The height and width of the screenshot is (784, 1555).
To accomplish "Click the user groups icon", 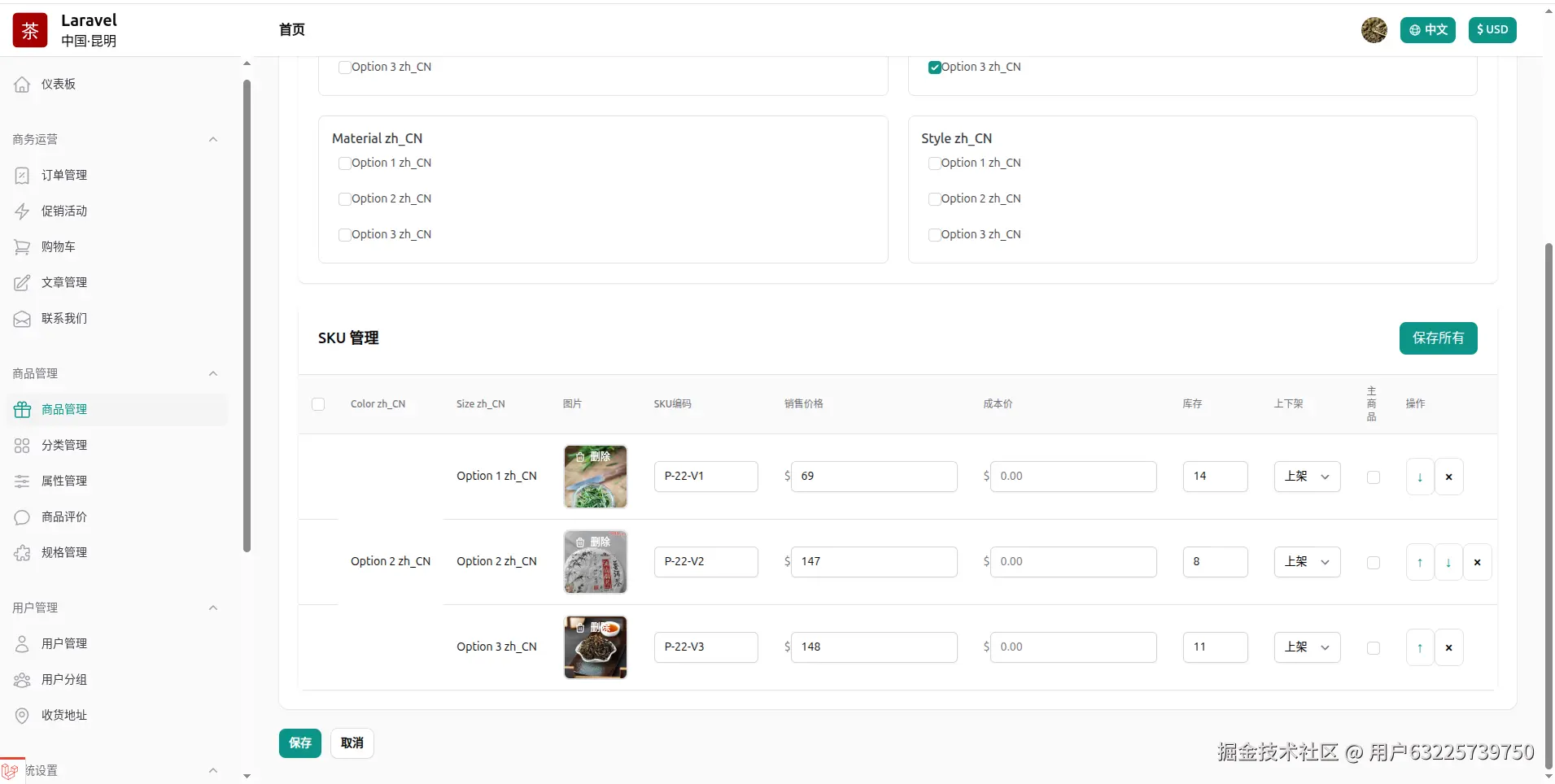I will (x=22, y=680).
